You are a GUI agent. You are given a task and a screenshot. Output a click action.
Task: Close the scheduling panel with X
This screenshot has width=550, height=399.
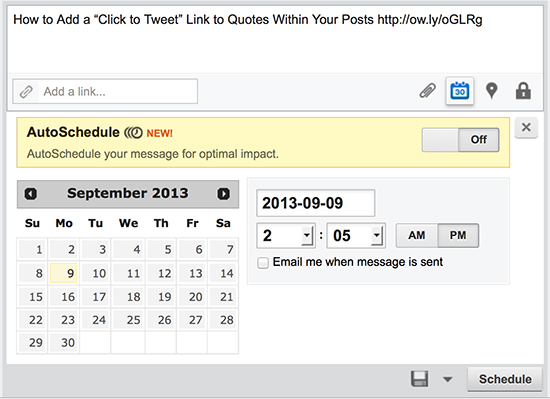[x=526, y=127]
